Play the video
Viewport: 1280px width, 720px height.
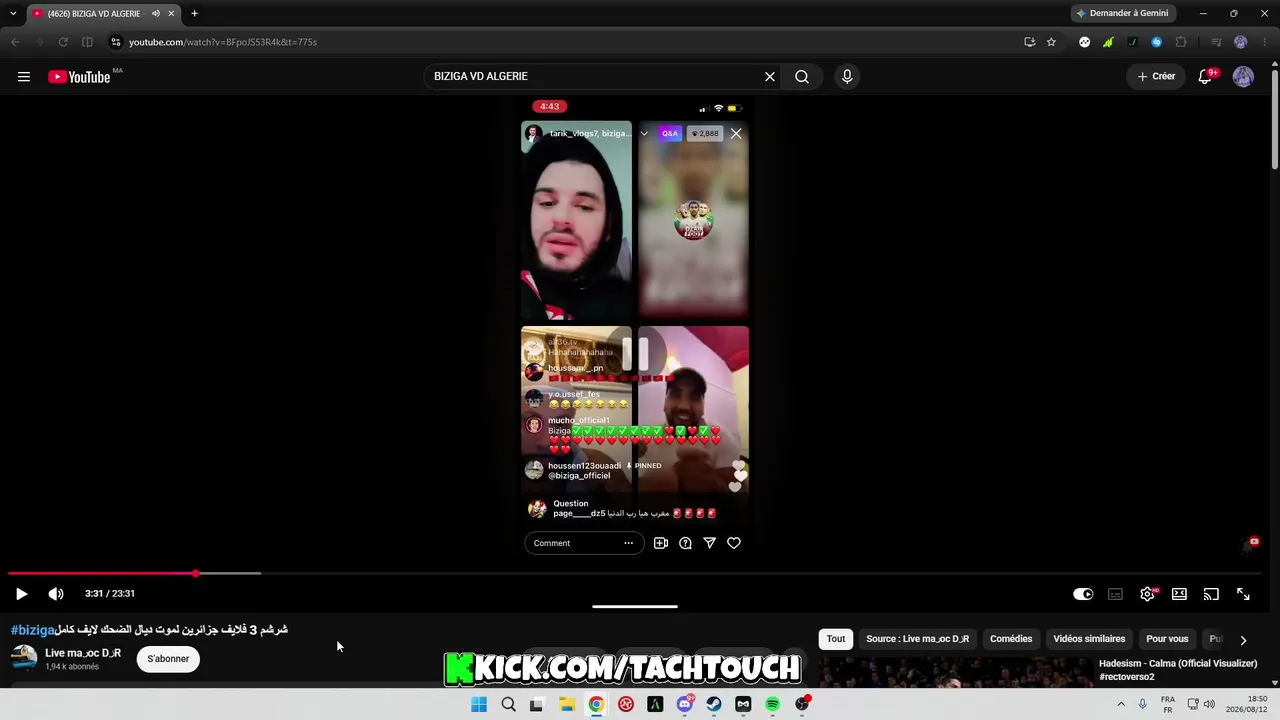pos(21,594)
